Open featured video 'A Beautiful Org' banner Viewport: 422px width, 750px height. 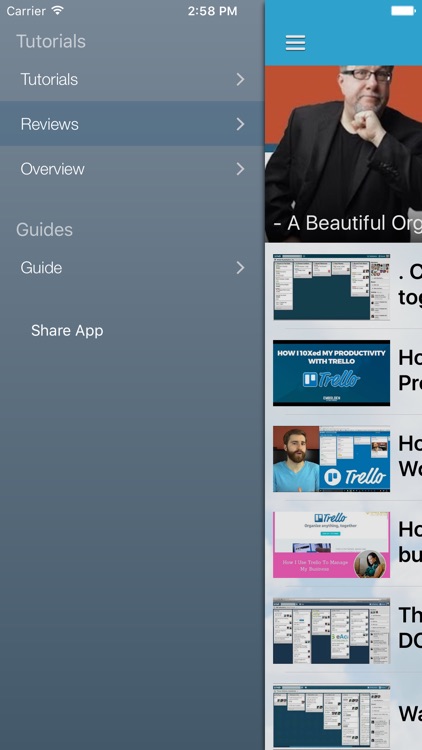pyautogui.click(x=344, y=154)
